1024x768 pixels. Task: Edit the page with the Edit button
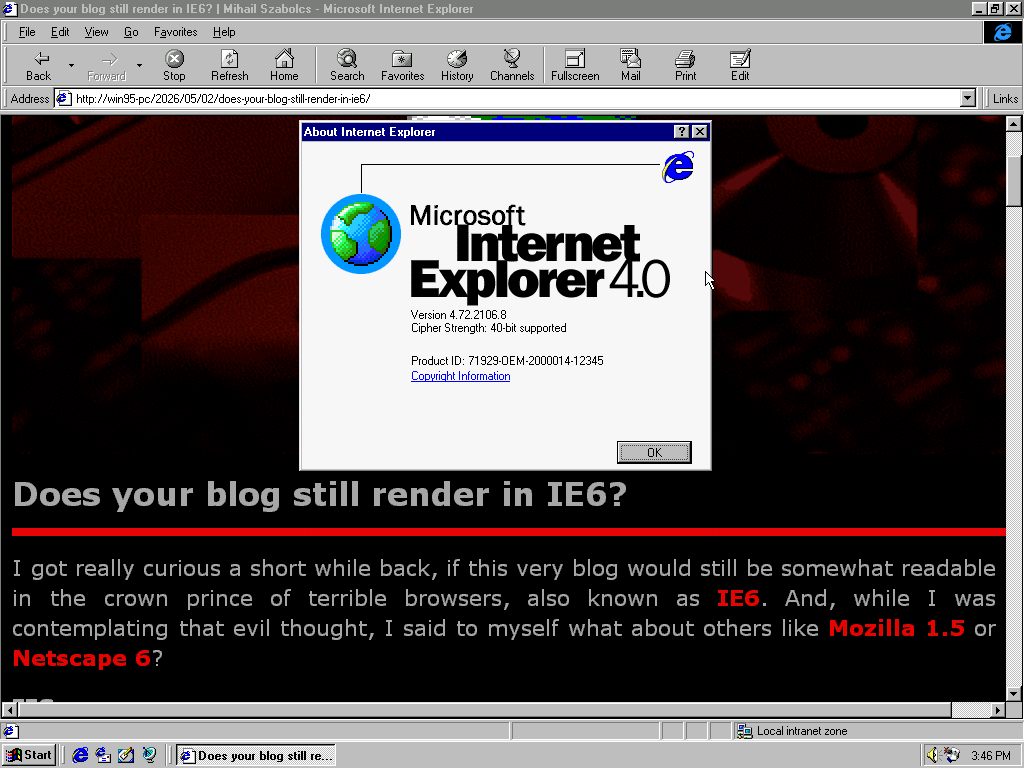[740, 65]
